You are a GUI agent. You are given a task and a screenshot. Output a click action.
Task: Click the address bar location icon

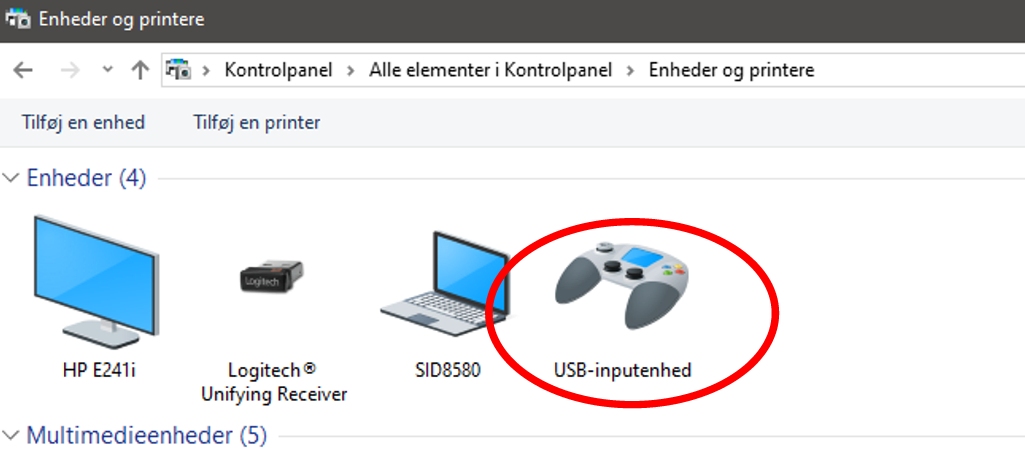coord(178,69)
